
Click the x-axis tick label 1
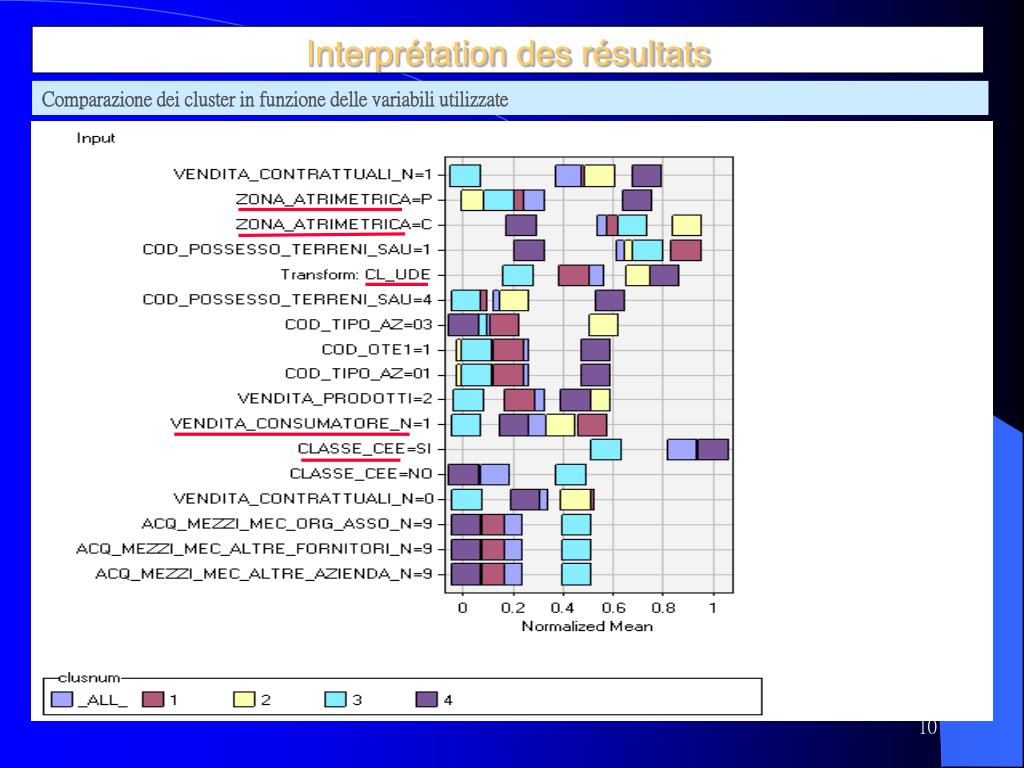713,608
